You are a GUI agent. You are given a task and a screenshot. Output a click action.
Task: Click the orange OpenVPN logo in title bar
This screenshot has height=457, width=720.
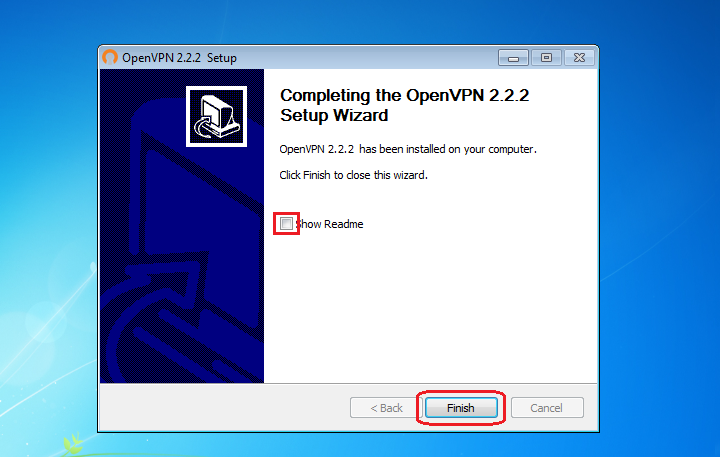110,57
